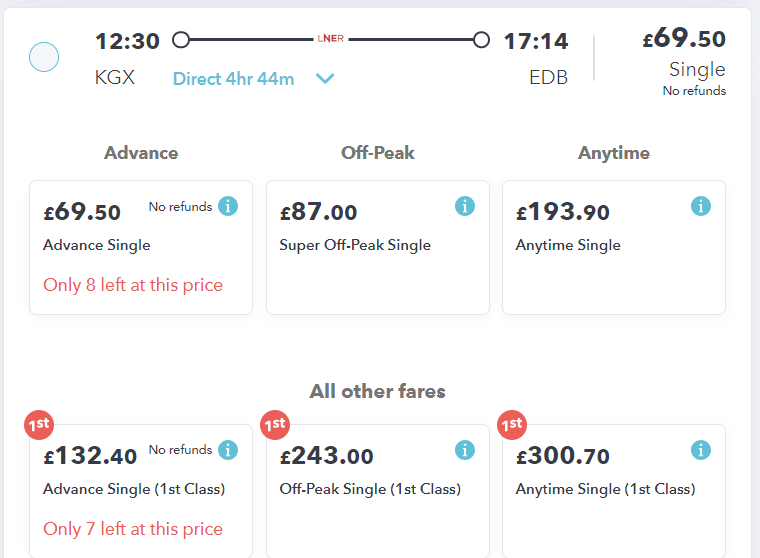Viewport: 760px width, 558px height.
Task: Show info for £193.90 Anytime Single
Action: tap(700, 206)
